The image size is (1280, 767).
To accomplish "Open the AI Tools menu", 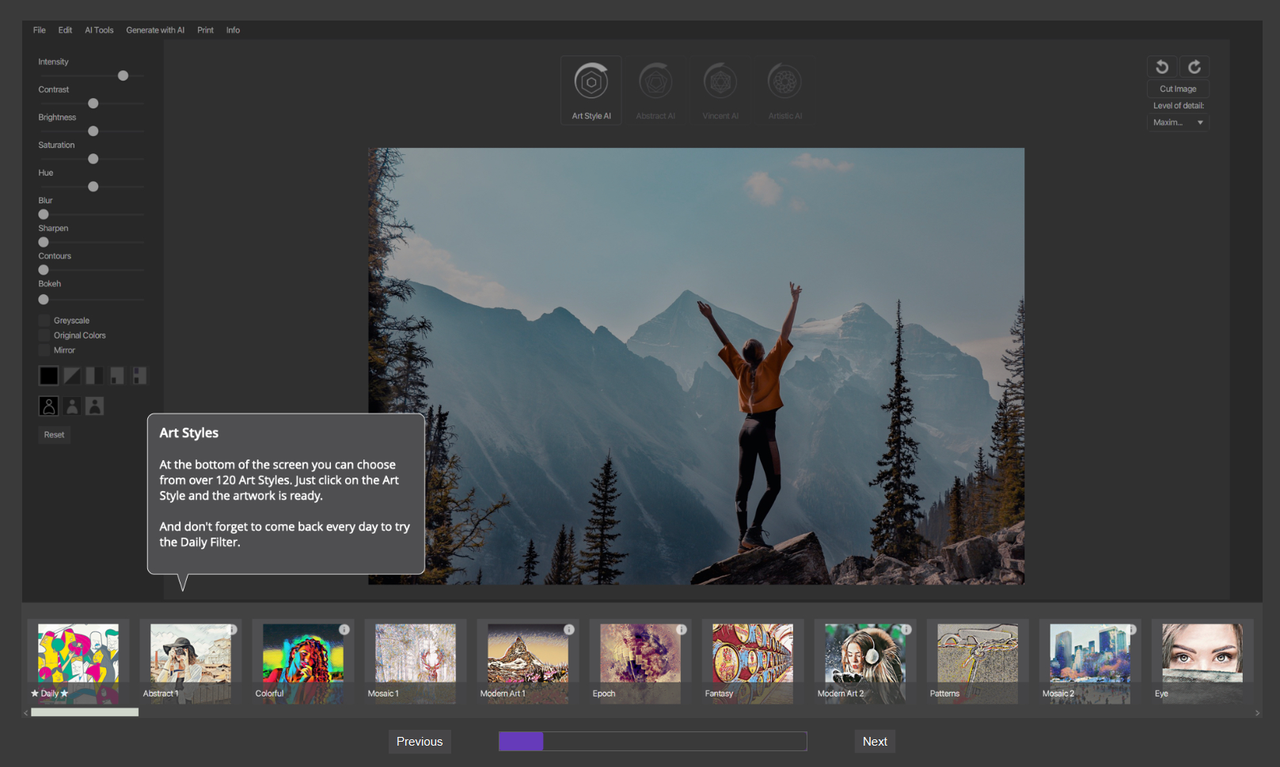I will 99,30.
